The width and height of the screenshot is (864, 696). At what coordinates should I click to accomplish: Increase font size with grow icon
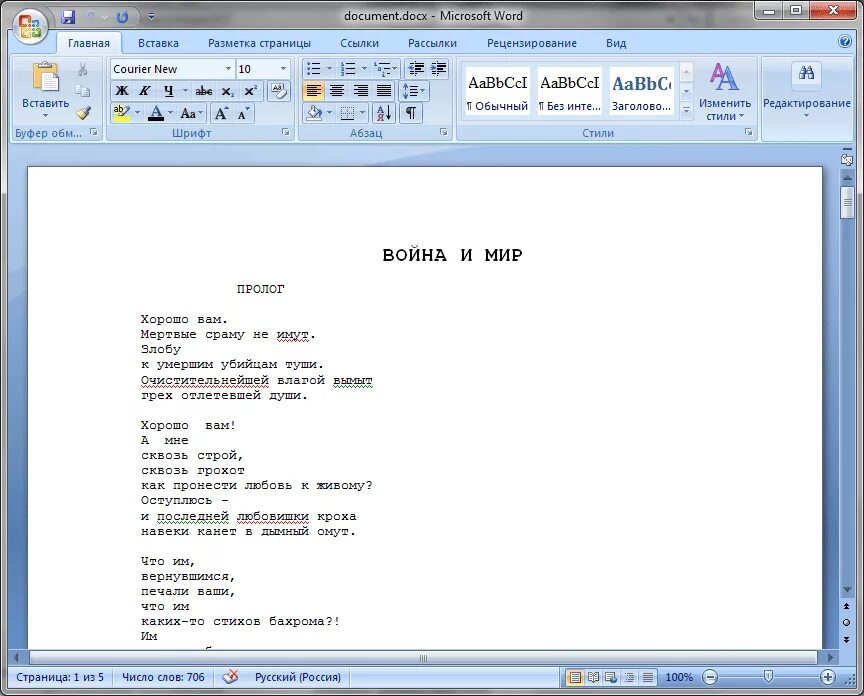221,114
